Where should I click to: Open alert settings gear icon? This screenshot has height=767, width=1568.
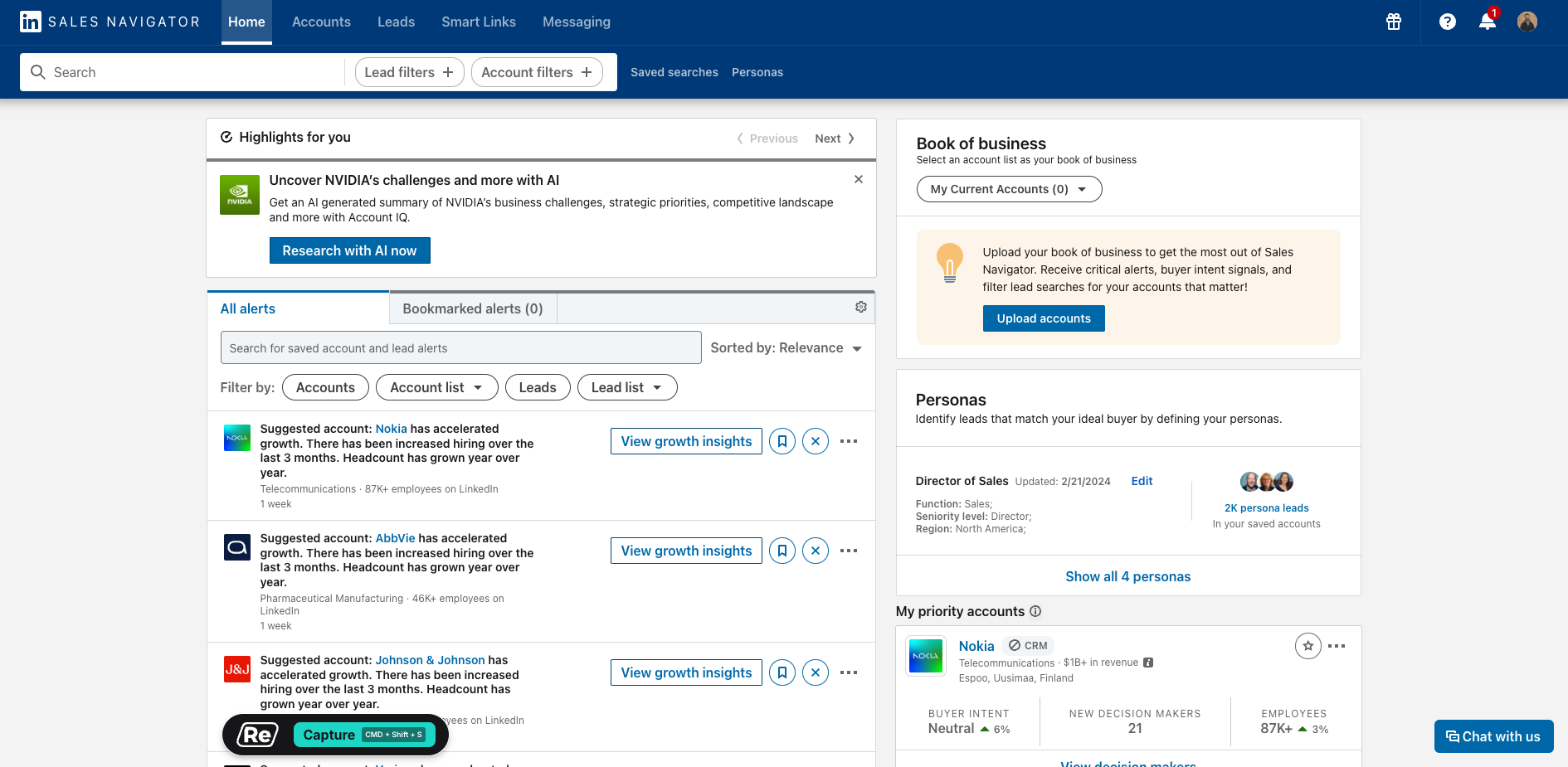(x=861, y=307)
